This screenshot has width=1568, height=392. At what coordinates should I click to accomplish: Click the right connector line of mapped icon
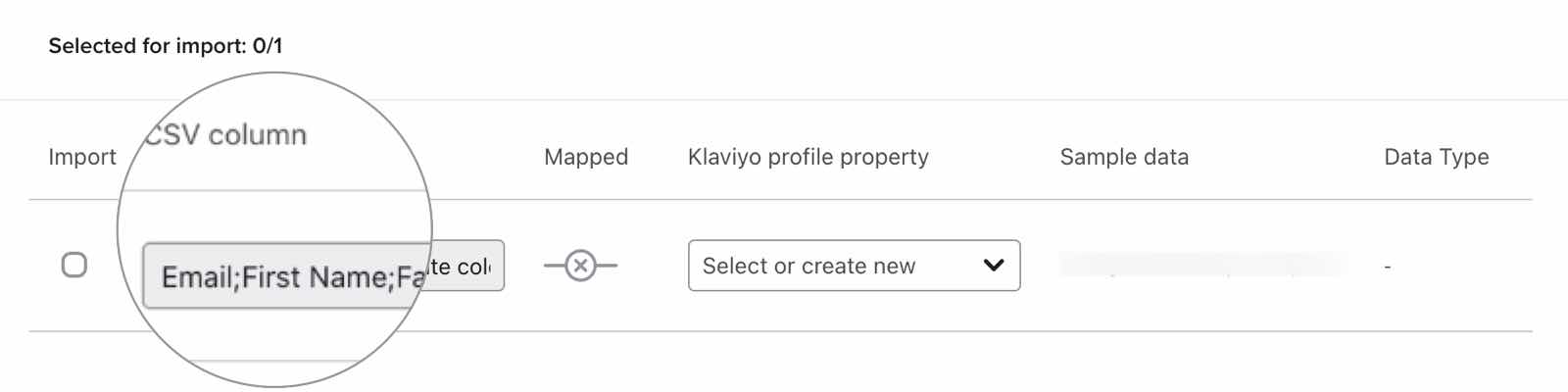[x=608, y=266]
